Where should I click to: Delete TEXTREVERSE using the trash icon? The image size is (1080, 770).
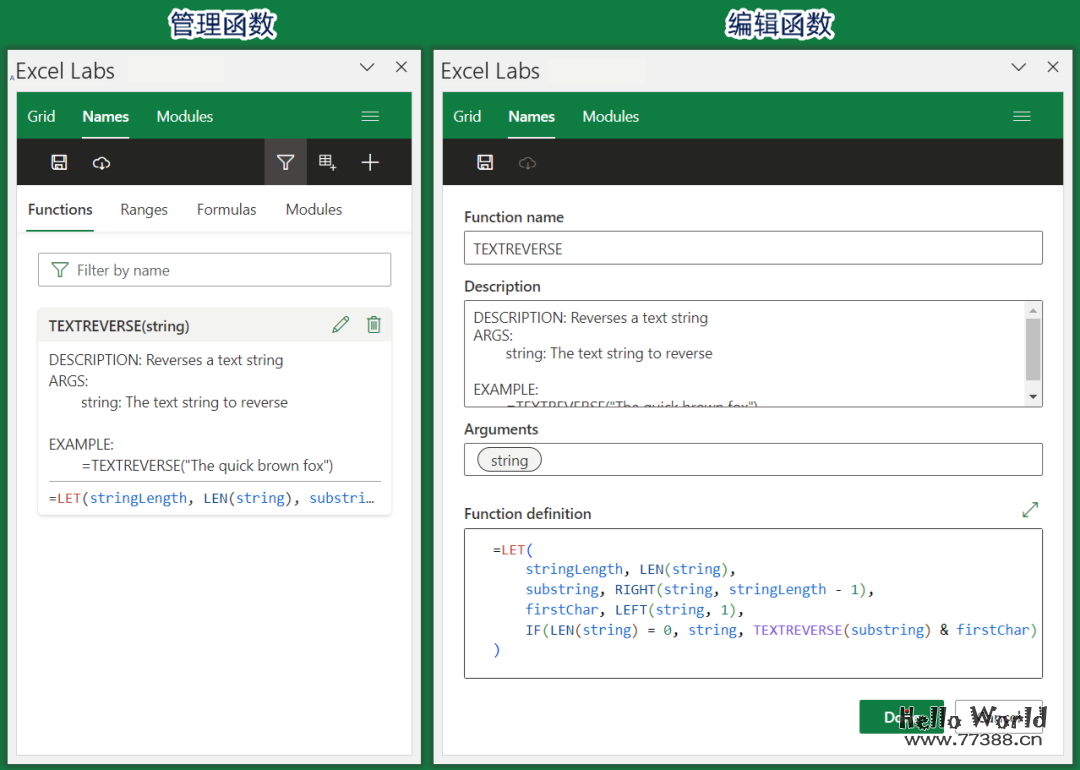tap(374, 324)
